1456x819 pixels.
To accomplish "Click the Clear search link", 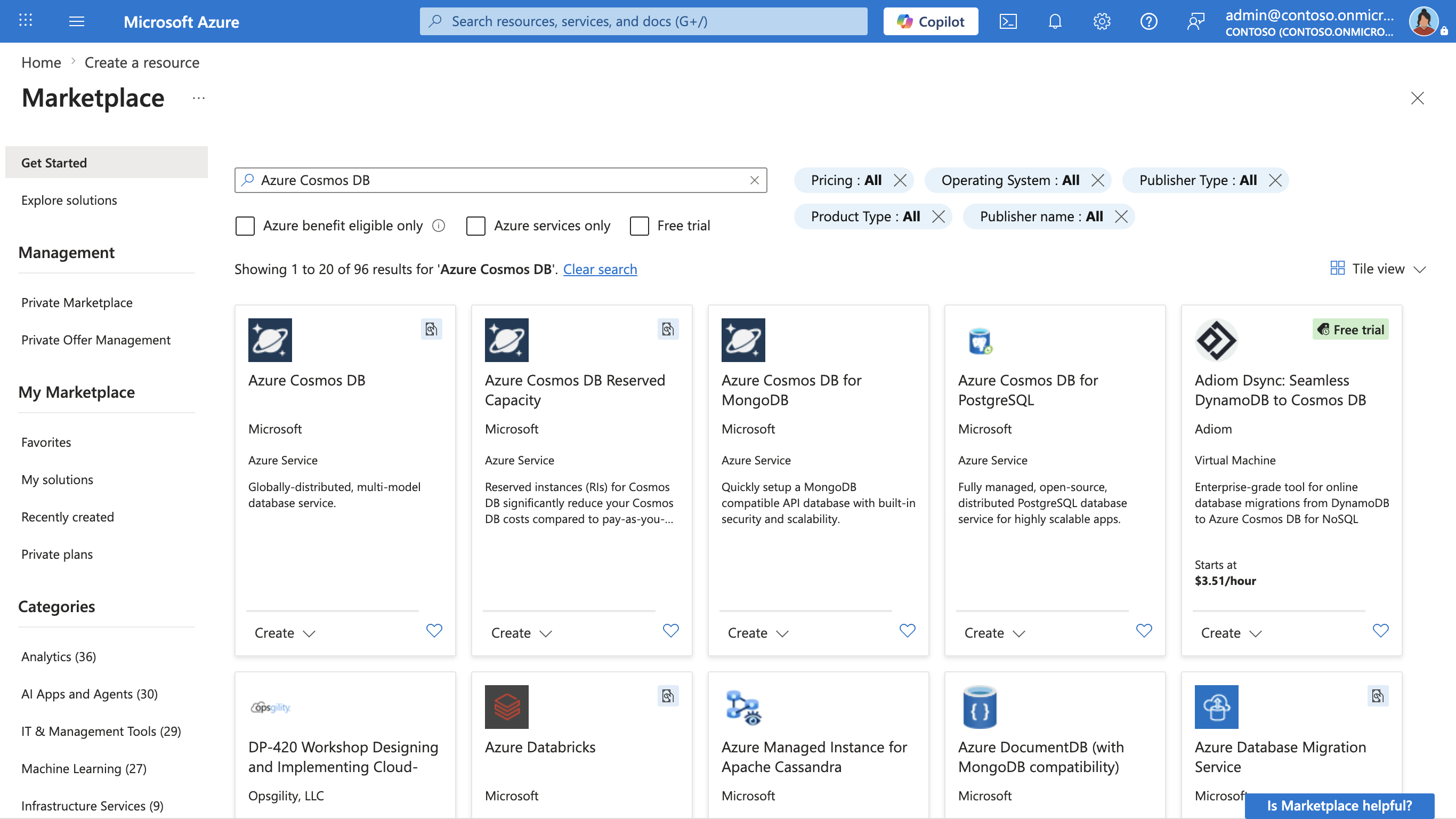I will (x=600, y=269).
